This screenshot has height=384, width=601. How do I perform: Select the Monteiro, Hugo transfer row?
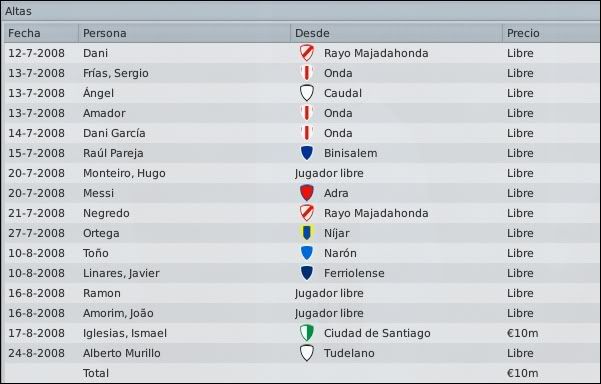pos(302,173)
